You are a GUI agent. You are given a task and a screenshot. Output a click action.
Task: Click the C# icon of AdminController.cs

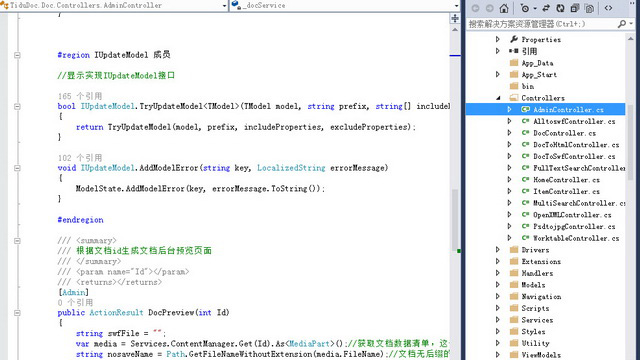coord(526,109)
